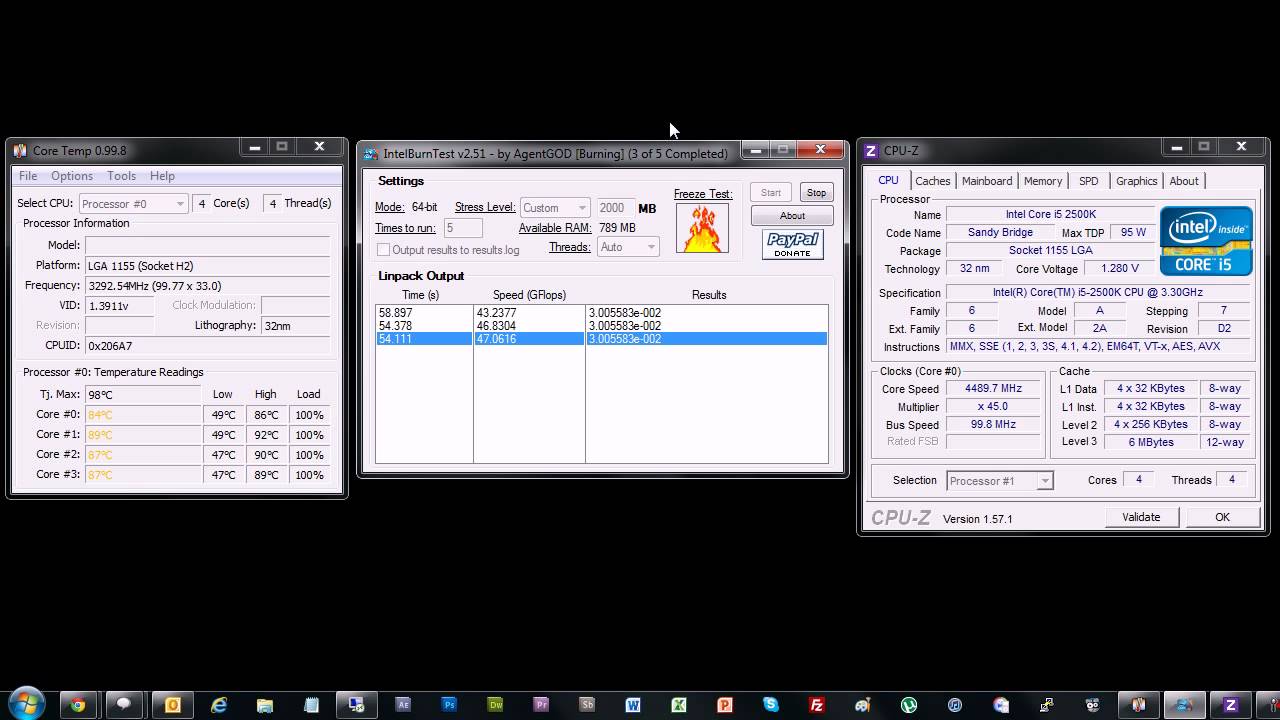The width and height of the screenshot is (1280, 720).
Task: Launch Adobe Premiere from taskbar
Action: [x=541, y=704]
